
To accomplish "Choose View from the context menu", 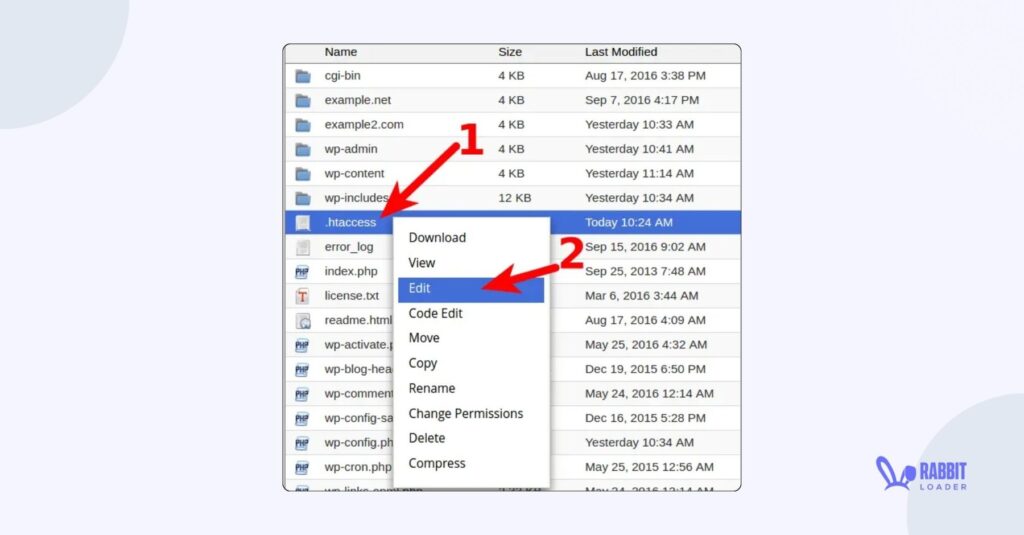I will 422,263.
